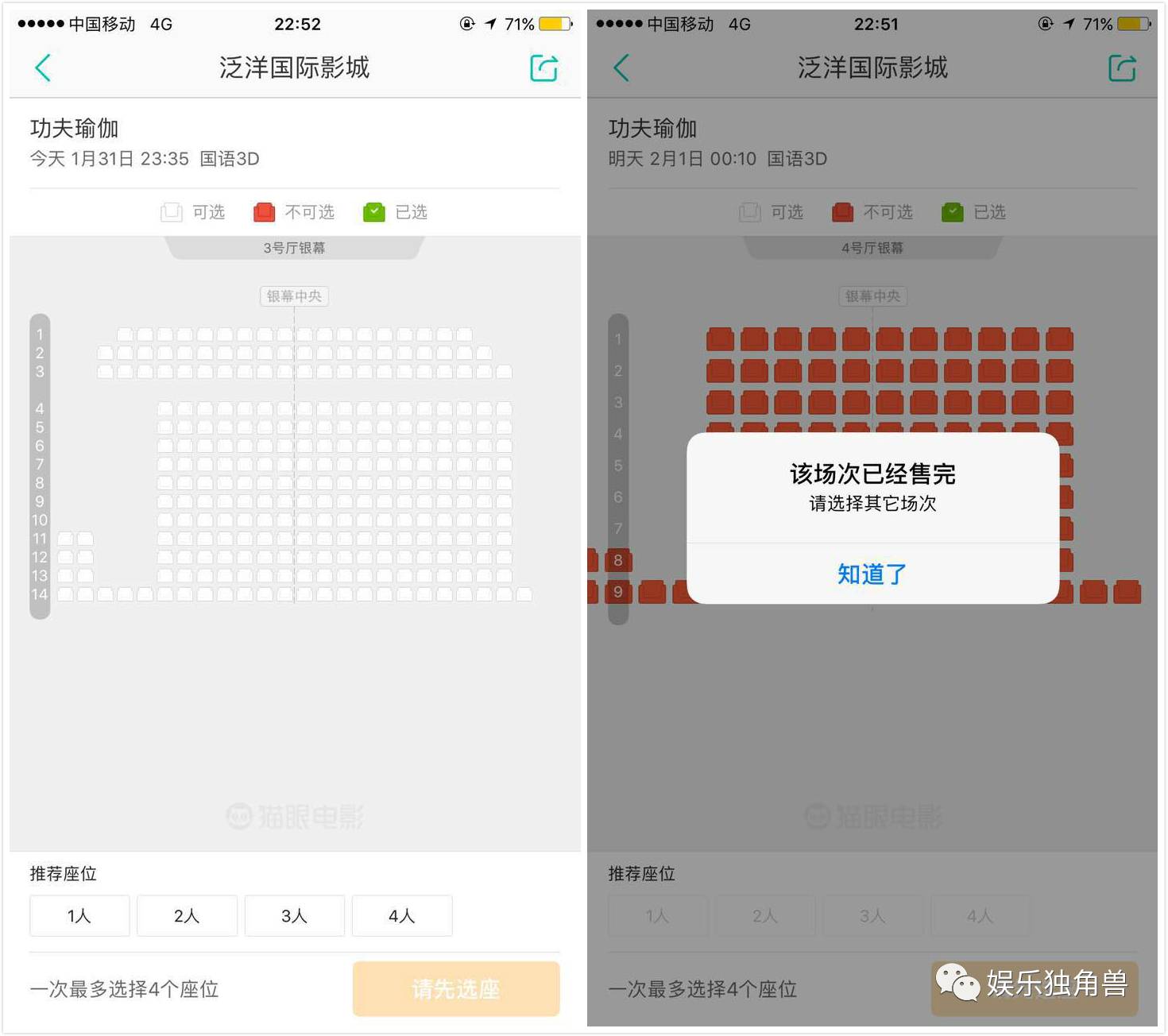Tap back arrow on left phone screen

coord(43,68)
